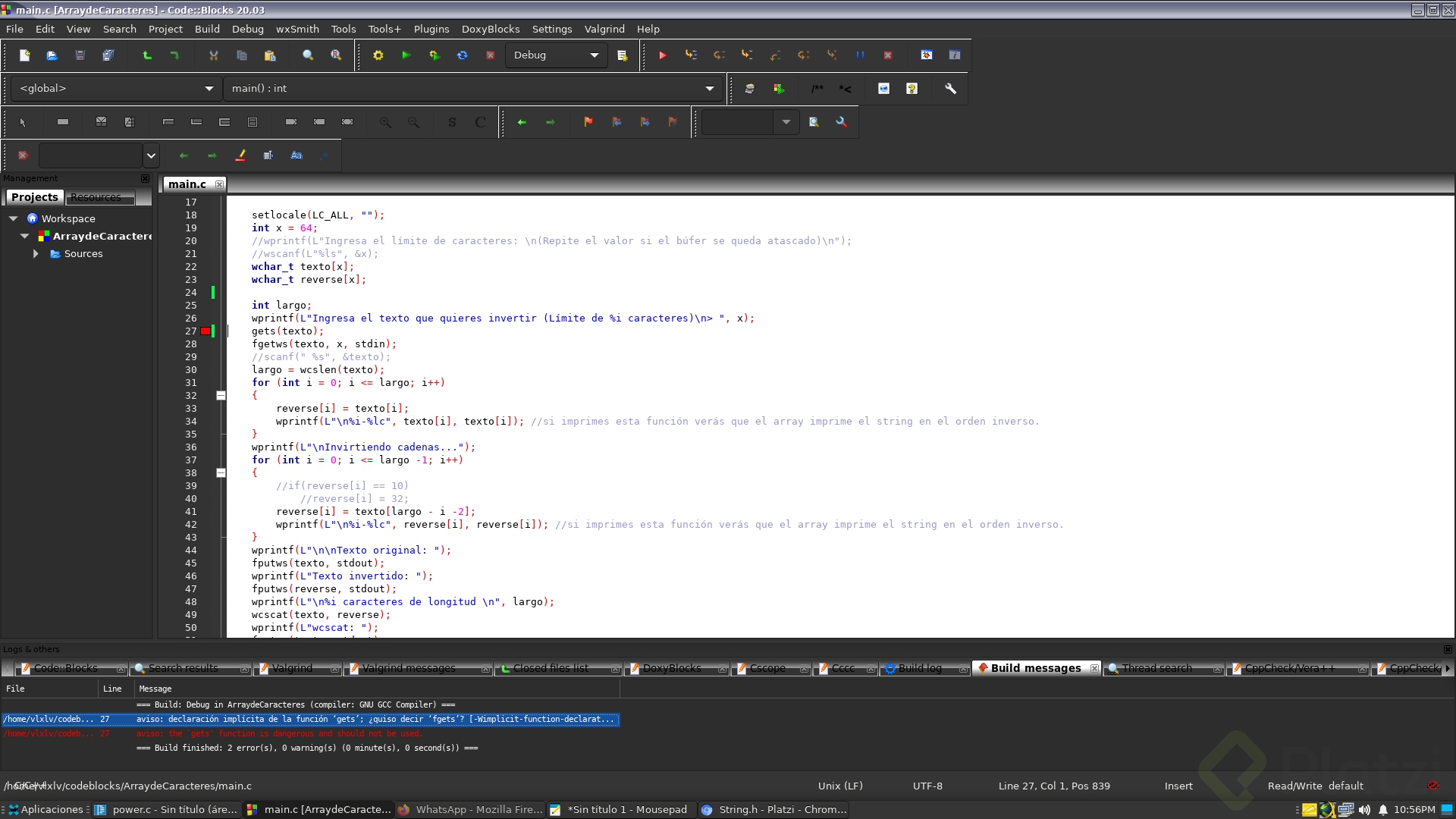
Task: Collapse the code fold at line 32
Action: point(221,396)
